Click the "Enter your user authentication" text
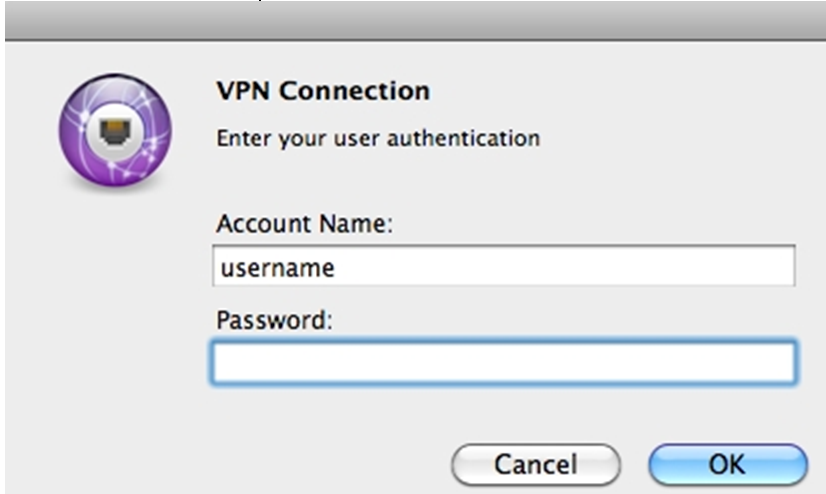 pos(378,139)
